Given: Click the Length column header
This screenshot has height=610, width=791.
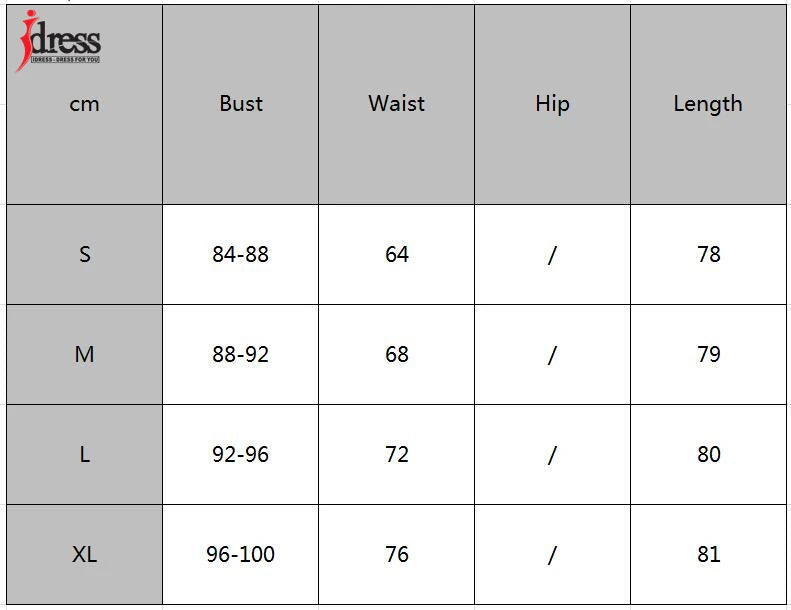Looking at the screenshot, I should [x=708, y=104].
